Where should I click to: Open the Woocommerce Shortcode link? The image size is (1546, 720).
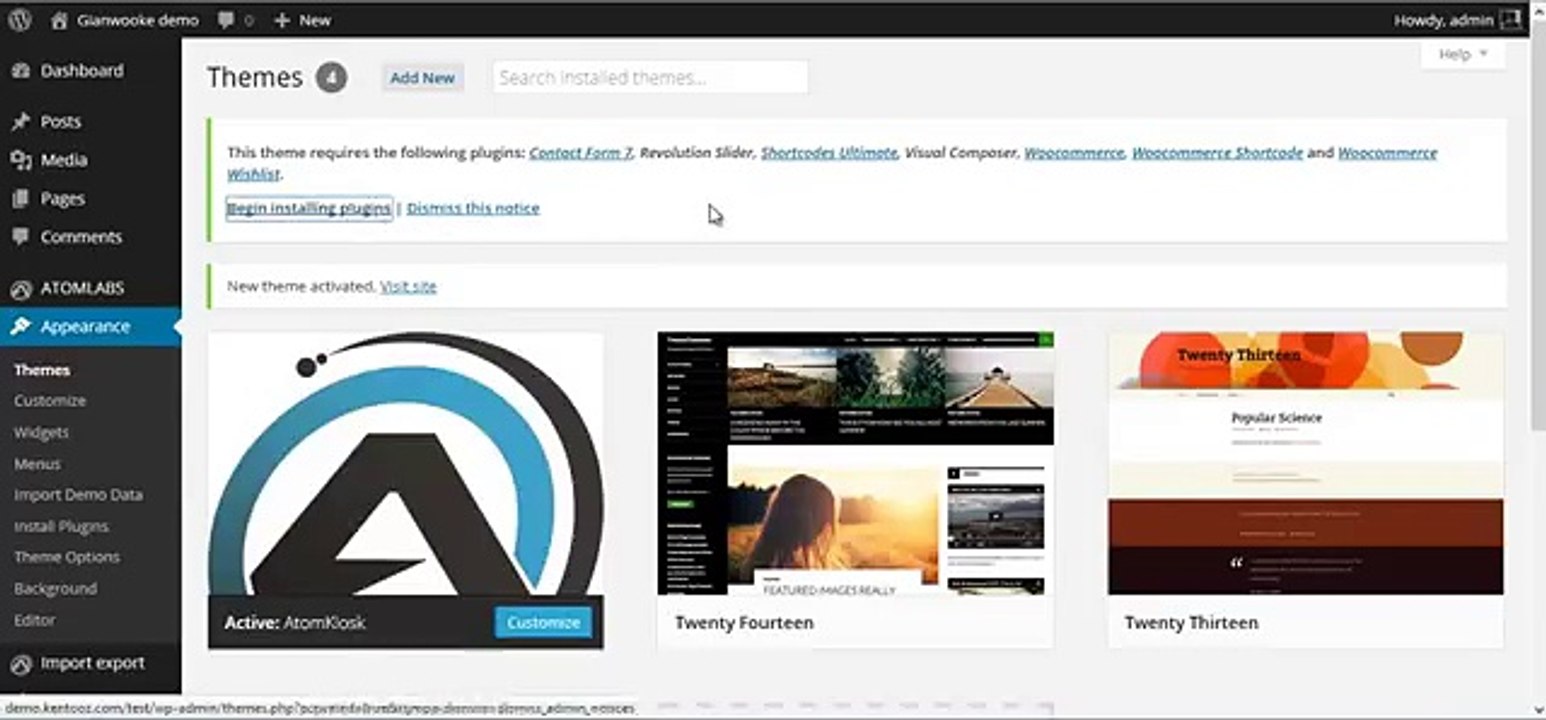pyautogui.click(x=1217, y=153)
